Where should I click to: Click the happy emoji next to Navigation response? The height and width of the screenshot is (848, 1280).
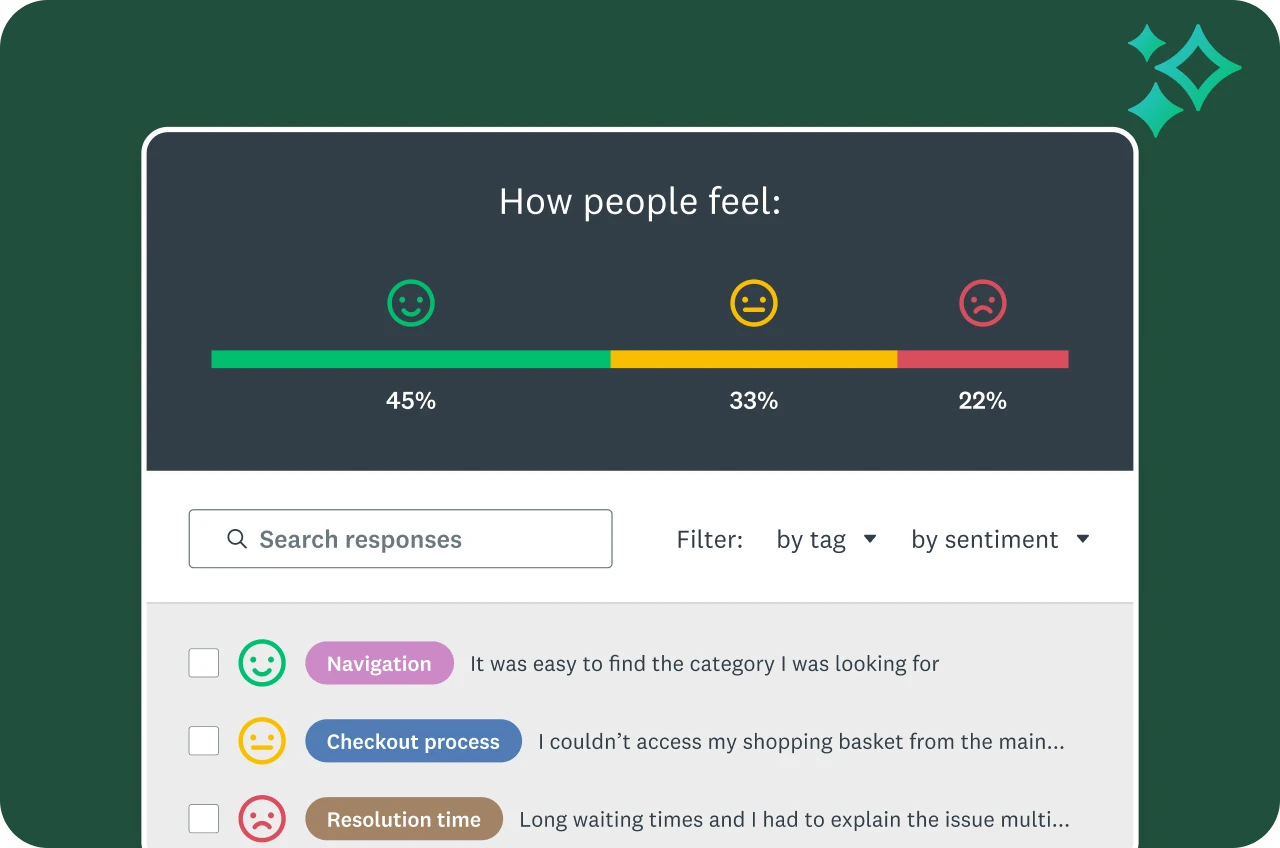[x=262, y=662]
